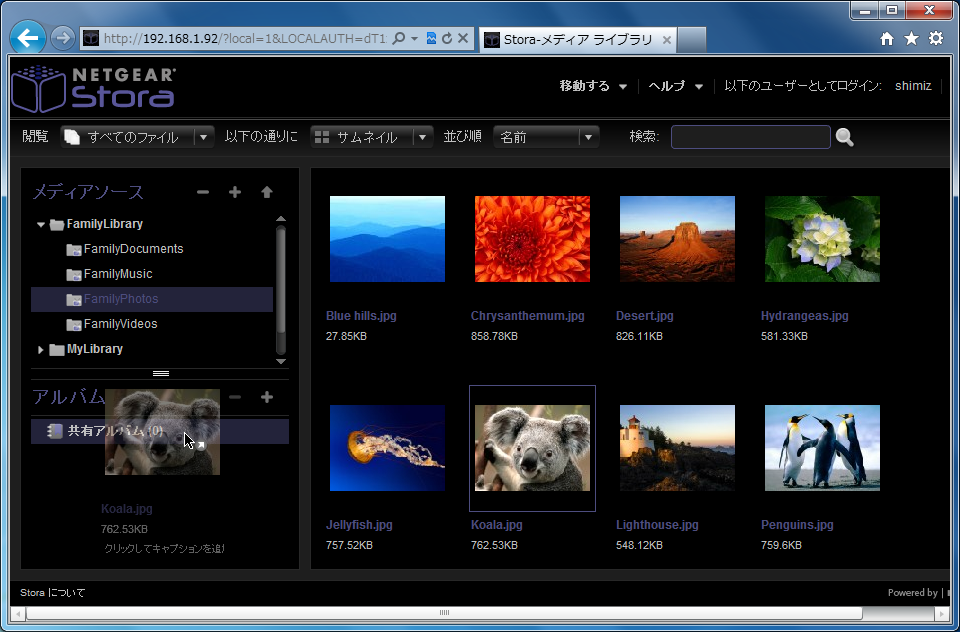The height and width of the screenshot is (632, 960).
Task: Click the Stora について link
Action: 53,593
